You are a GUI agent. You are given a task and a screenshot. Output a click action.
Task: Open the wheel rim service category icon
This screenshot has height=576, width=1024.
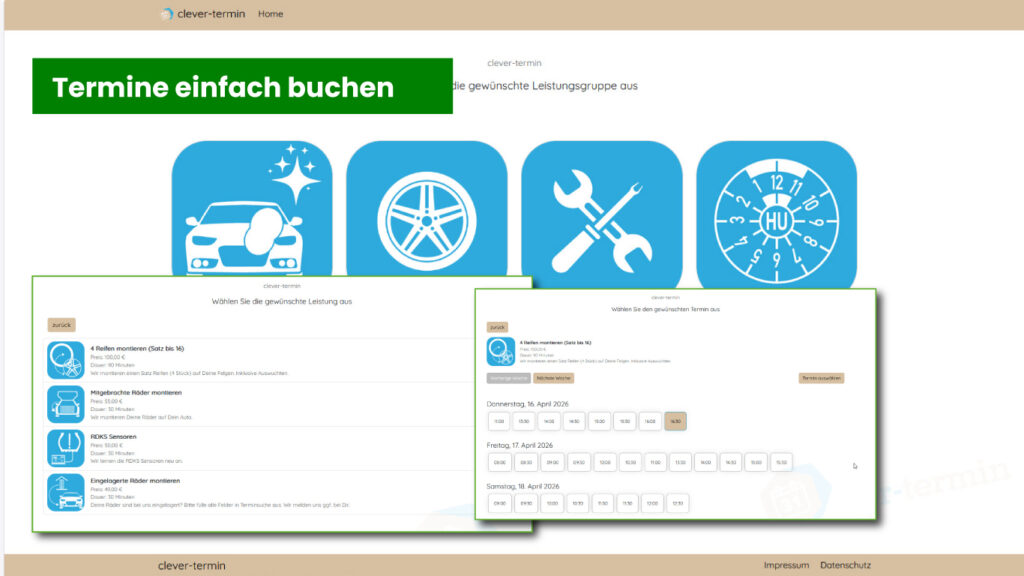tap(427, 210)
